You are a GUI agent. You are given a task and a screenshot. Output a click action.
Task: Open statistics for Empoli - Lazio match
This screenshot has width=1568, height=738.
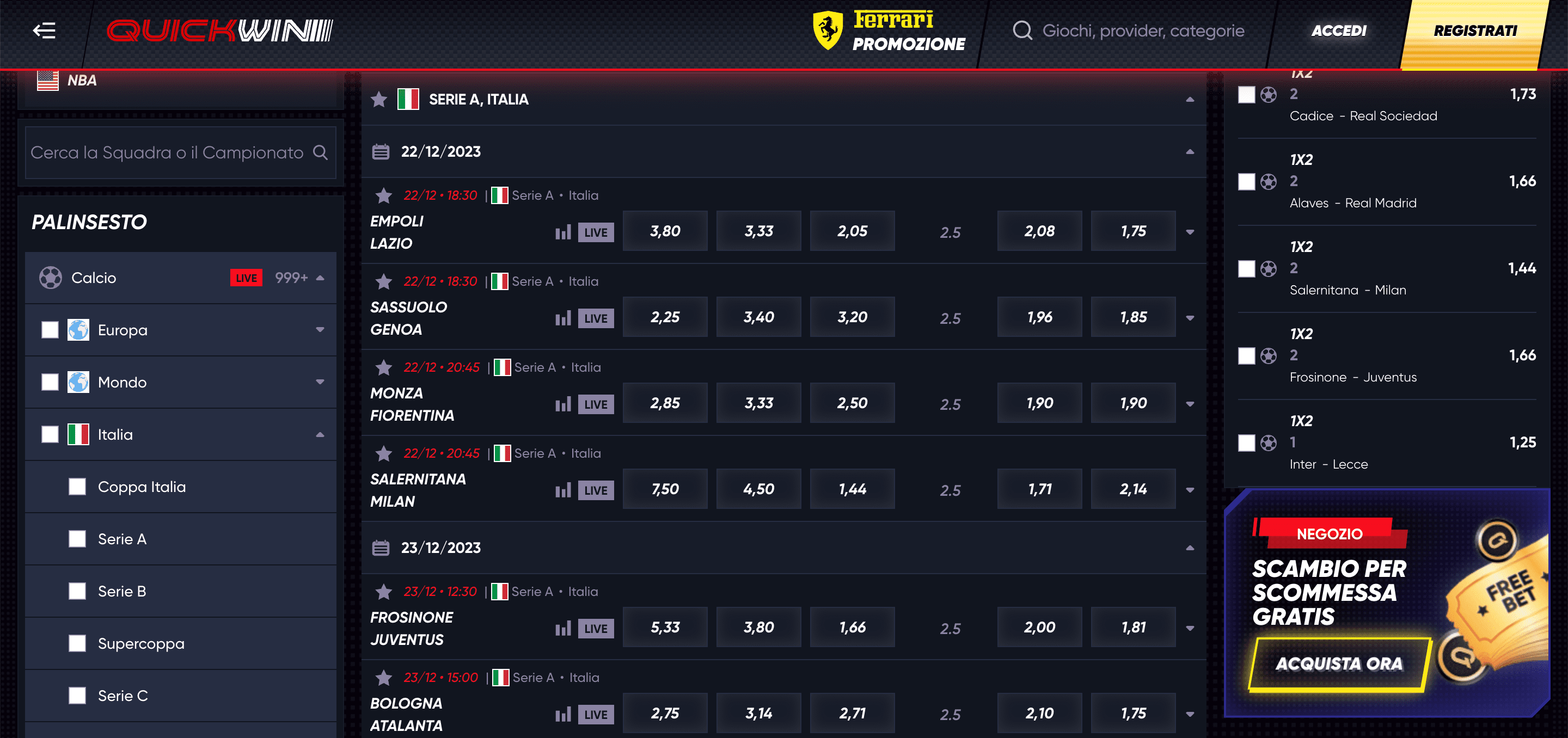[563, 232]
